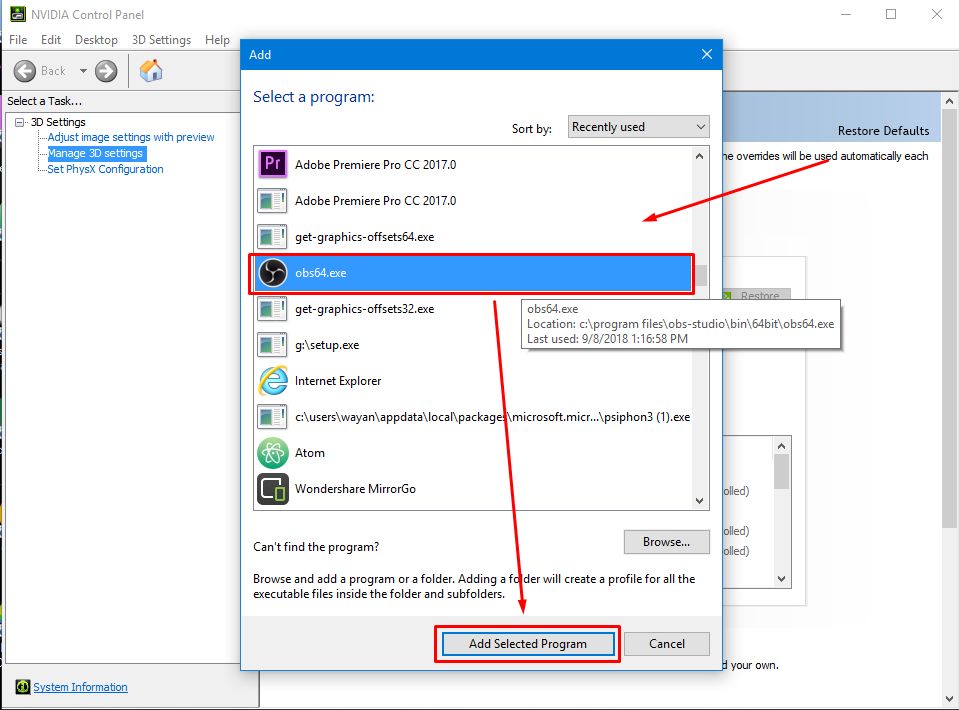Click the Wondershare MirrorGo icon
Image resolution: width=959 pixels, height=710 pixels.
[273, 489]
